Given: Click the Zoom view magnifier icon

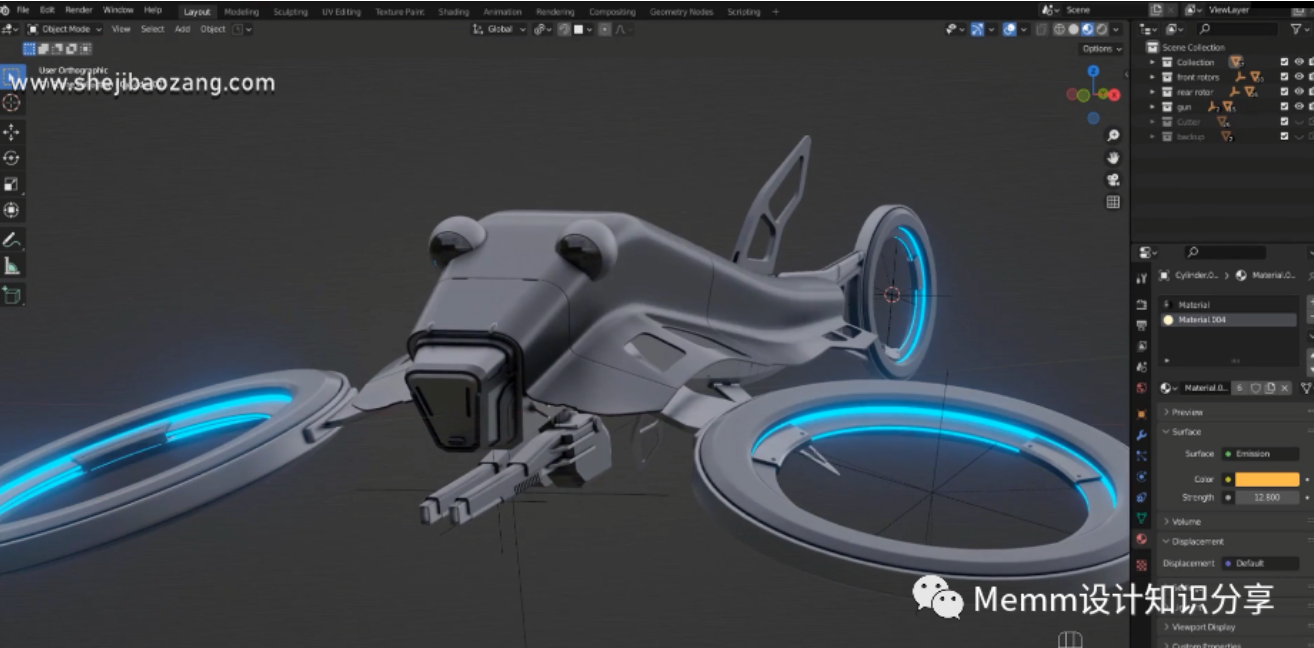Looking at the screenshot, I should click(1113, 135).
